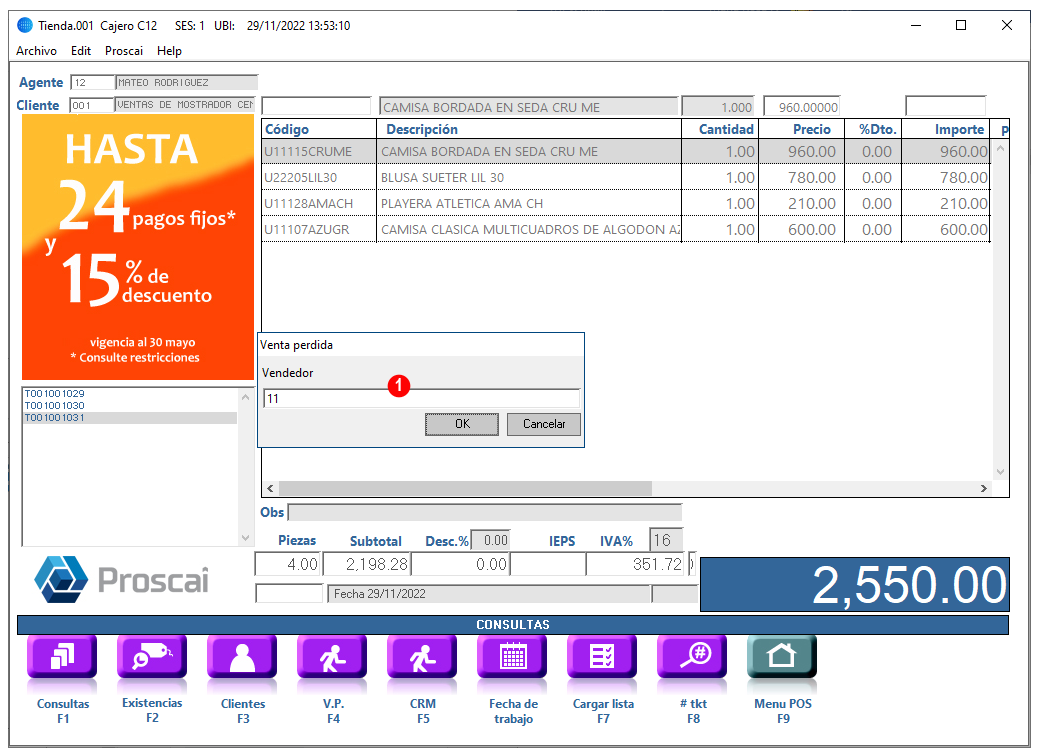1038x755 pixels.
Task: Click the Subtotal value 2,198.28
Action: pyautogui.click(x=367, y=564)
